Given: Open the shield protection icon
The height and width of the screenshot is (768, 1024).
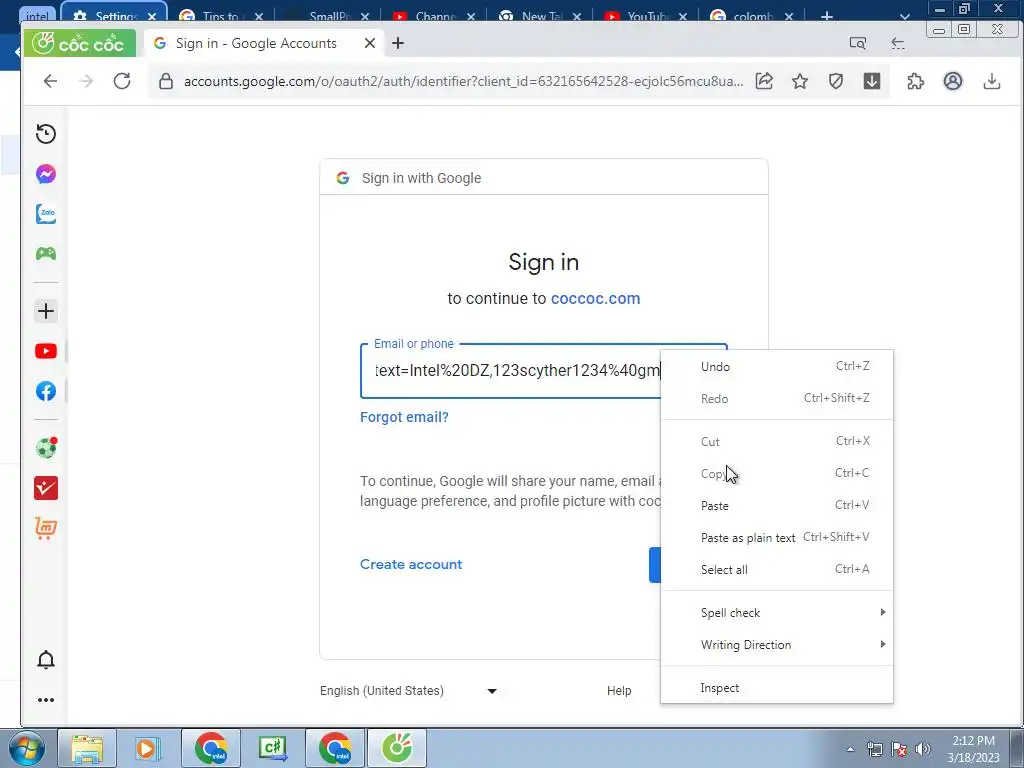Looking at the screenshot, I should [836, 81].
